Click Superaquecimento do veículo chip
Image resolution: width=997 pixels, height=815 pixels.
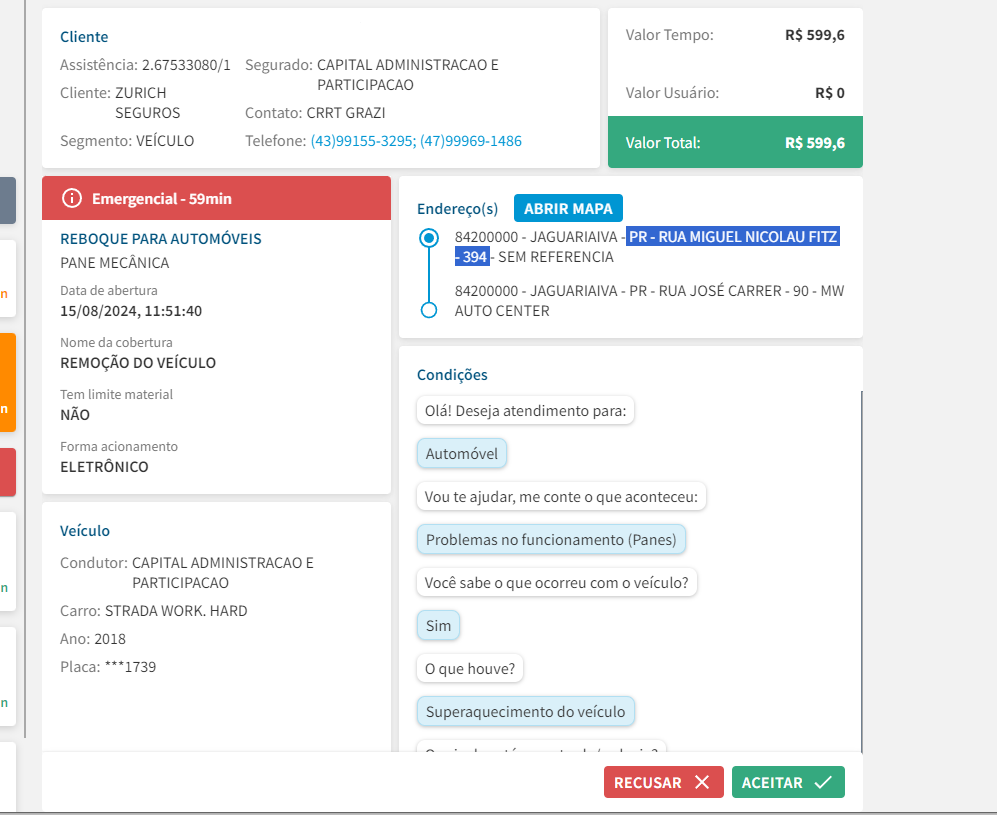pyautogui.click(x=525, y=711)
